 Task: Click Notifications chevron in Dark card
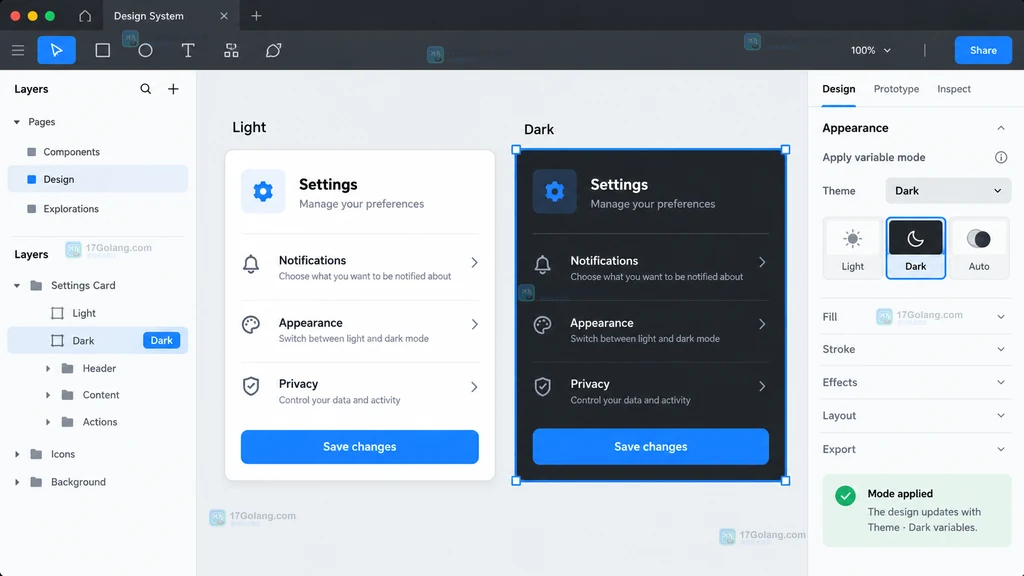[x=761, y=263]
